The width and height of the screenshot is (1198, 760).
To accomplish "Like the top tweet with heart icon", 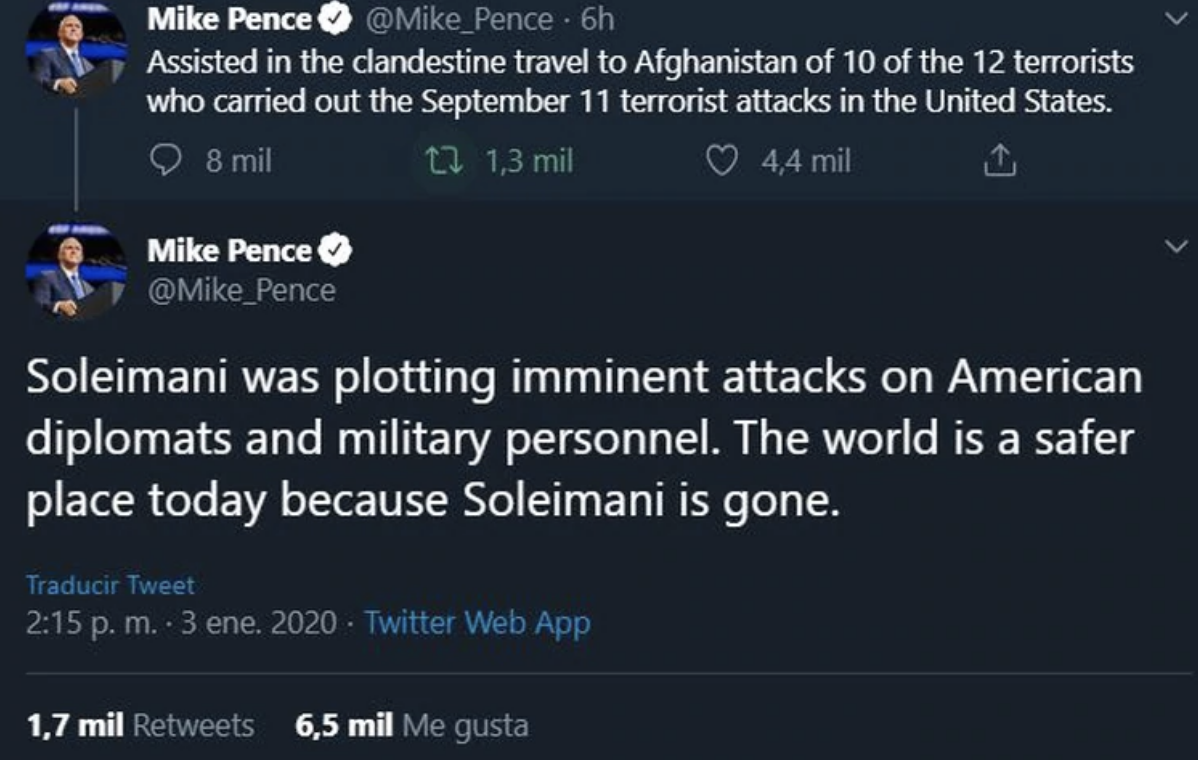I will (x=722, y=161).
